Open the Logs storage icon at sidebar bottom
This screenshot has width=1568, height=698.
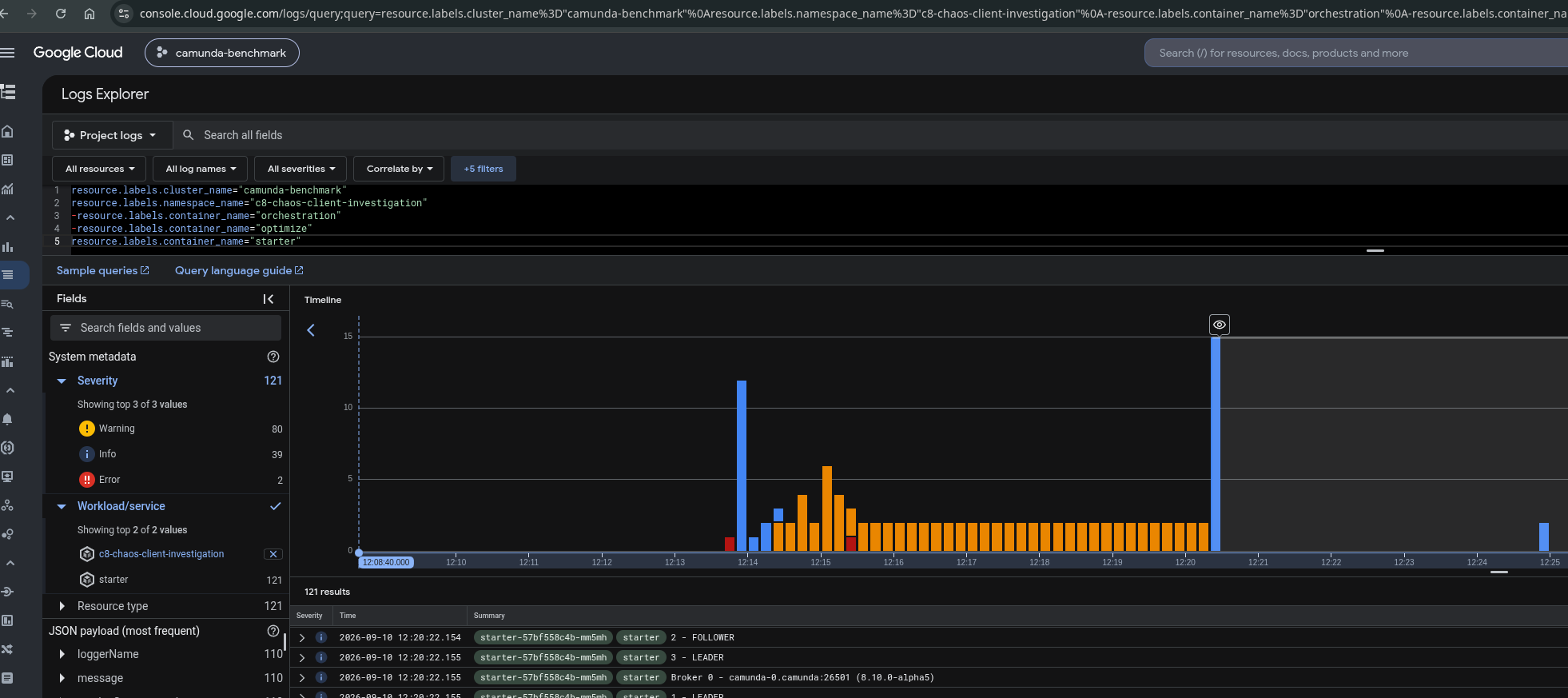click(8, 678)
